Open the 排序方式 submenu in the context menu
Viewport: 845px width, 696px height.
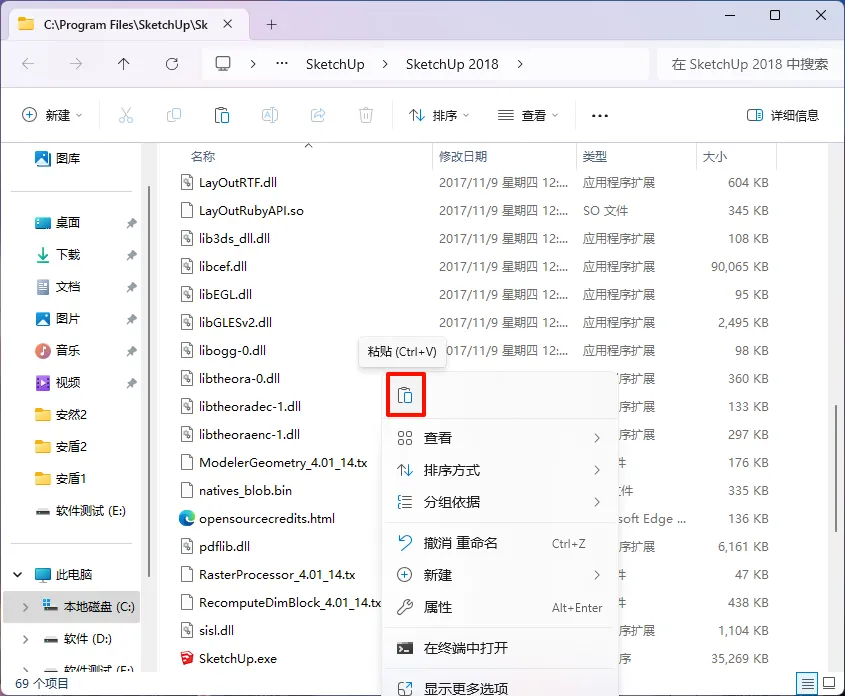tap(500, 470)
